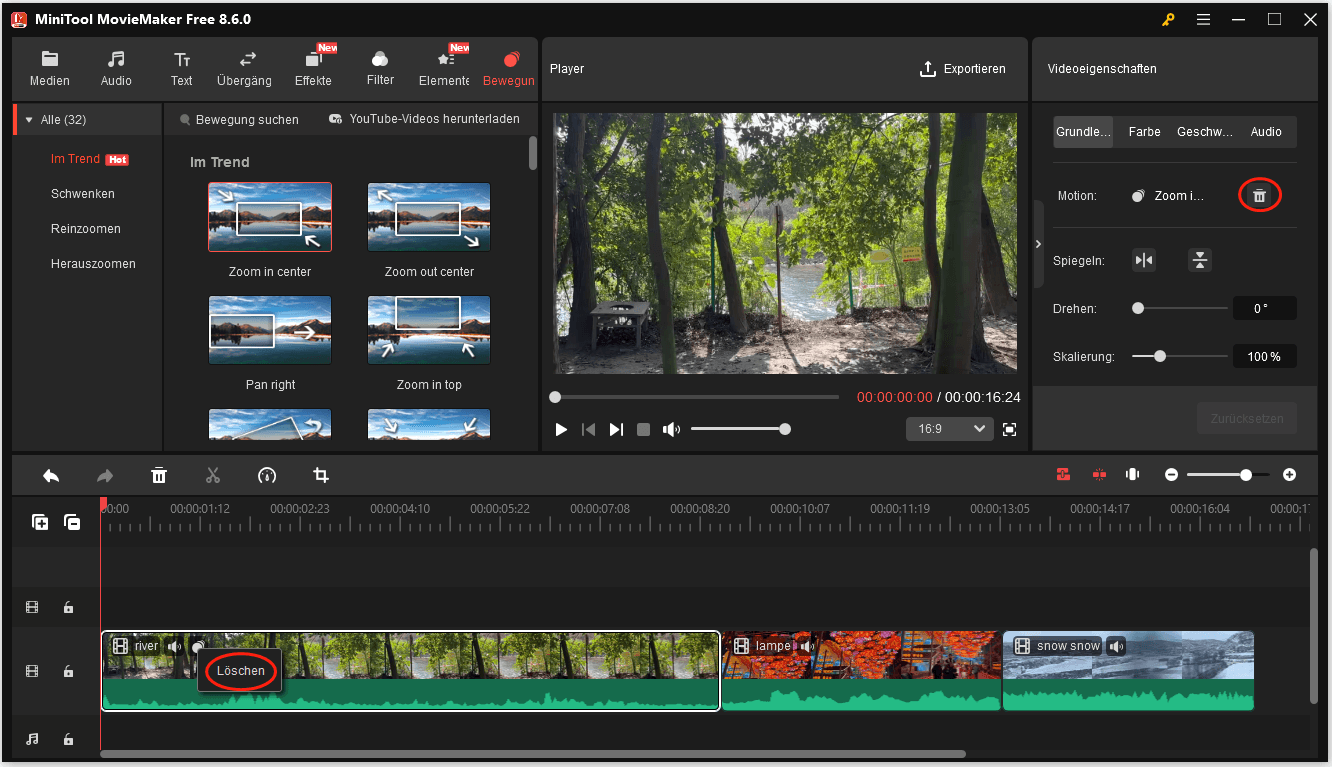Enter fullscreen preview mode

click(1010, 429)
